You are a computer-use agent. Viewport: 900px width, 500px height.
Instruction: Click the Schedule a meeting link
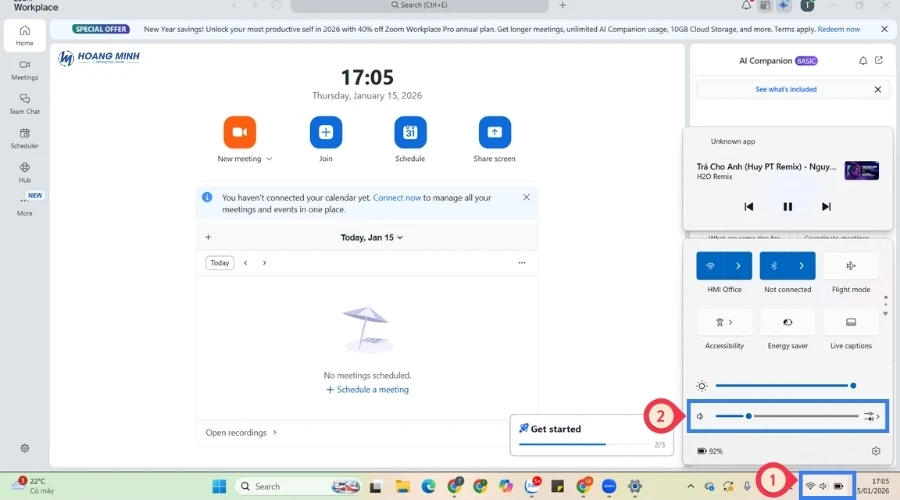368,389
